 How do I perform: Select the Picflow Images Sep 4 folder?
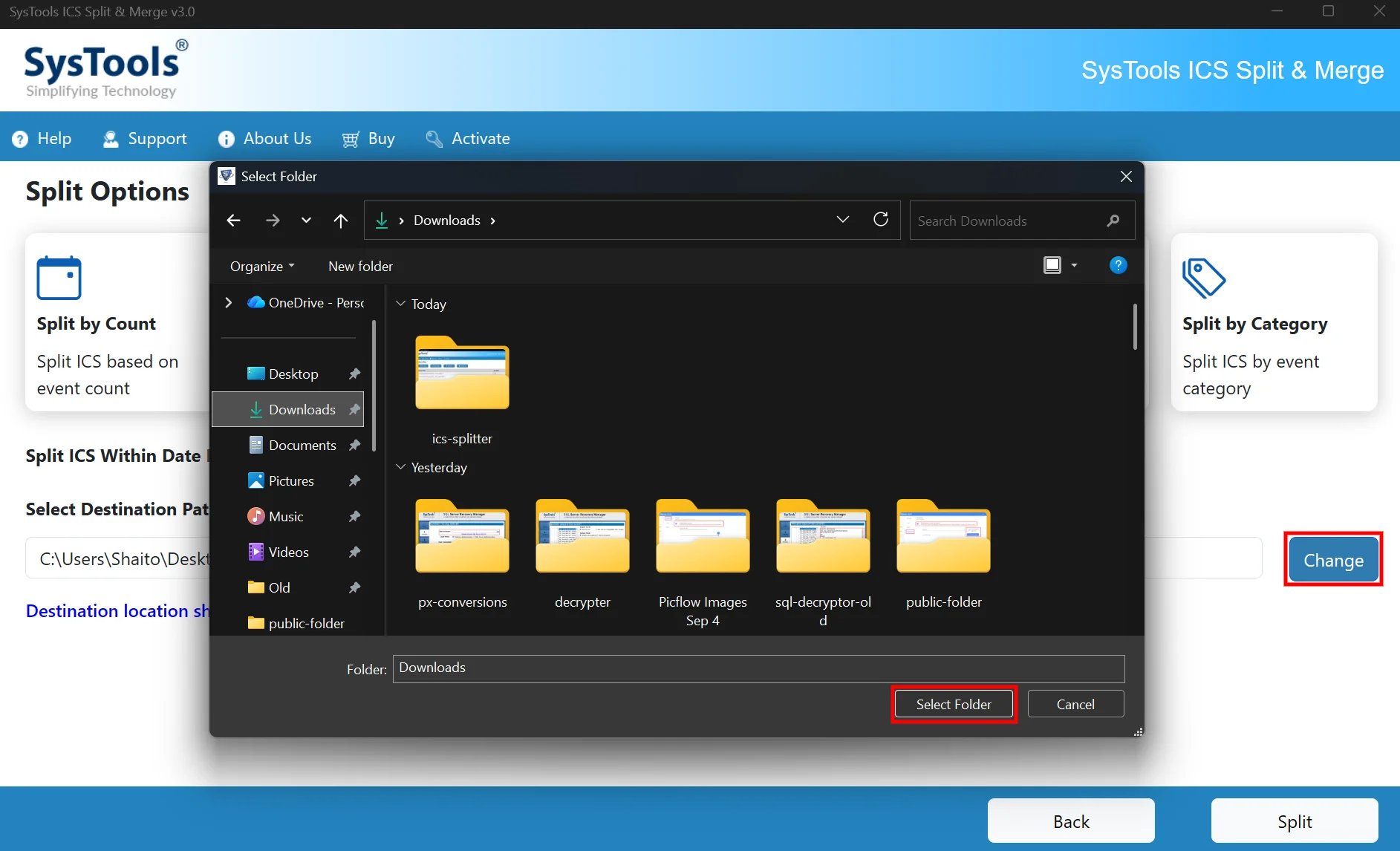703,563
